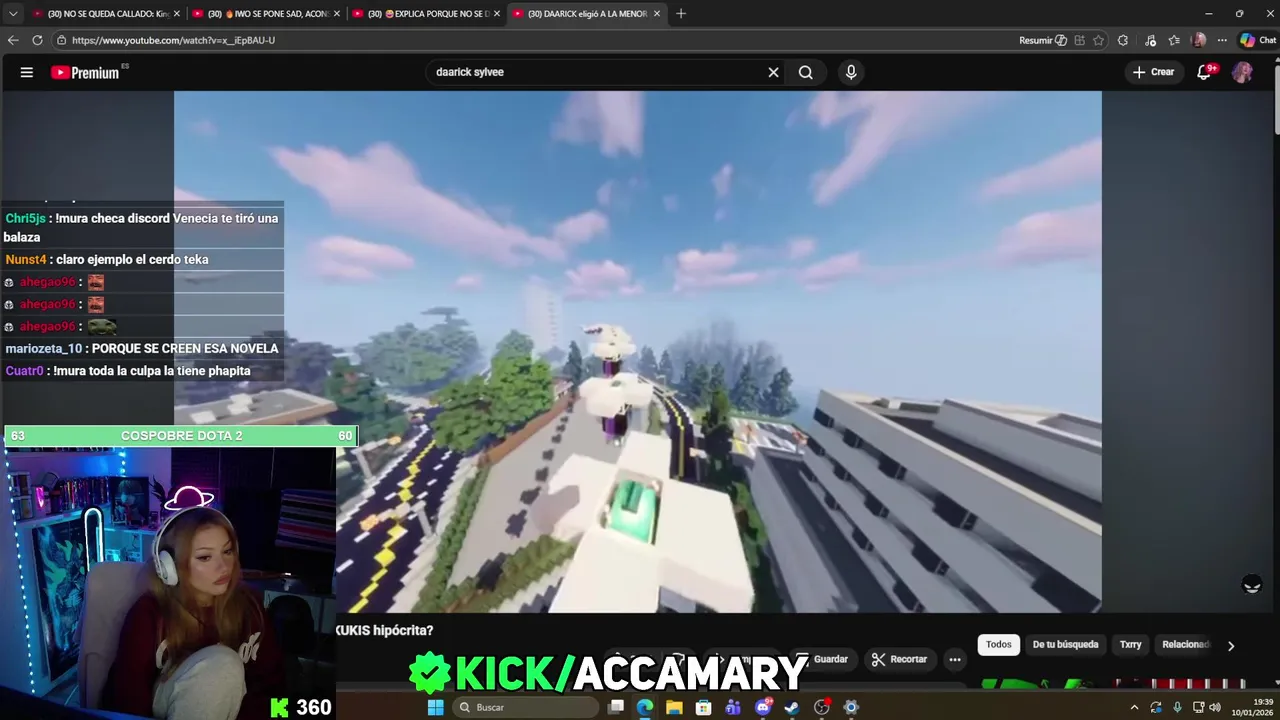Open Teams icon on taskbar
1280x720 pixels.
tap(733, 707)
